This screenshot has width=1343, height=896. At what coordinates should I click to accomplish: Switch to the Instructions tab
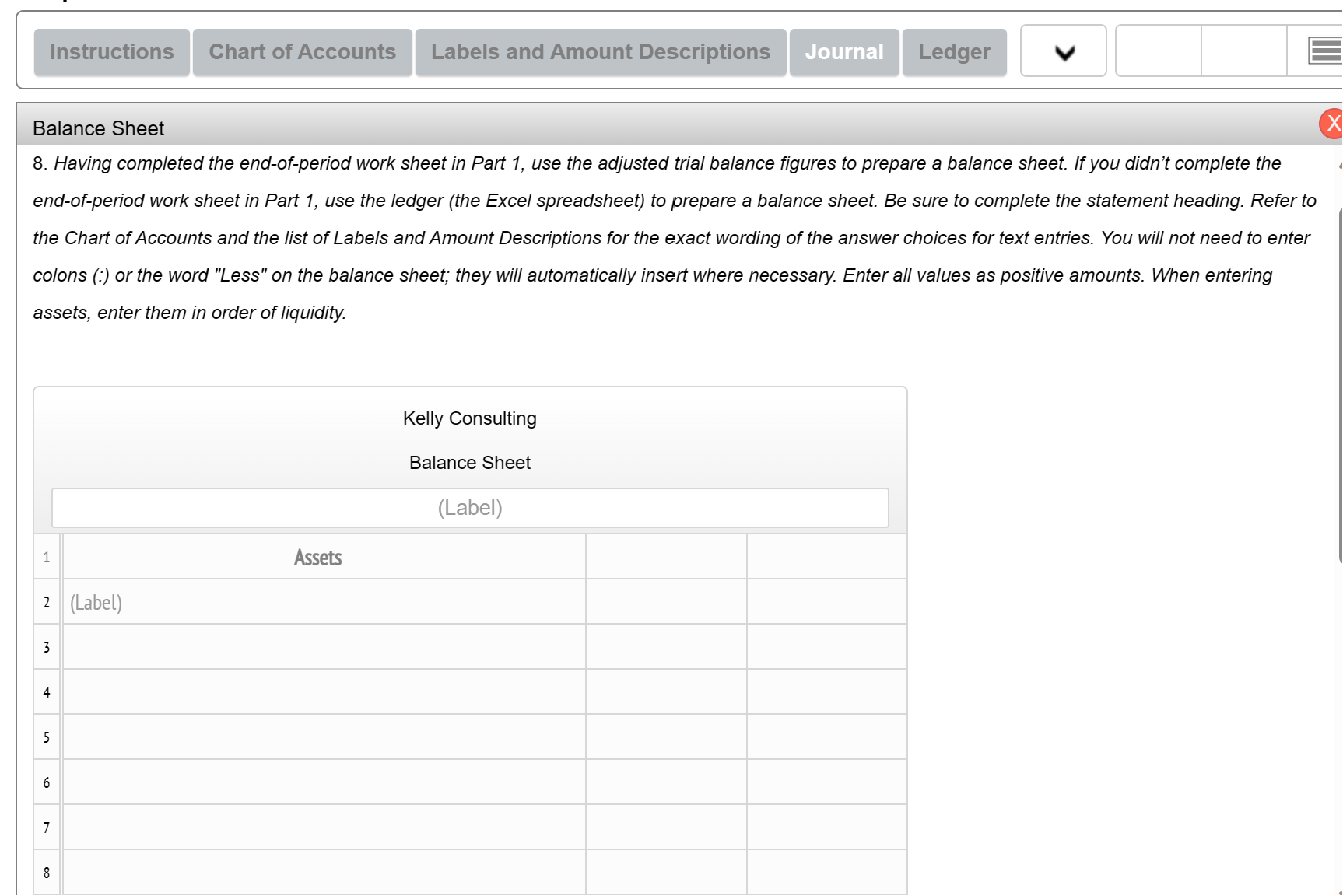110,51
